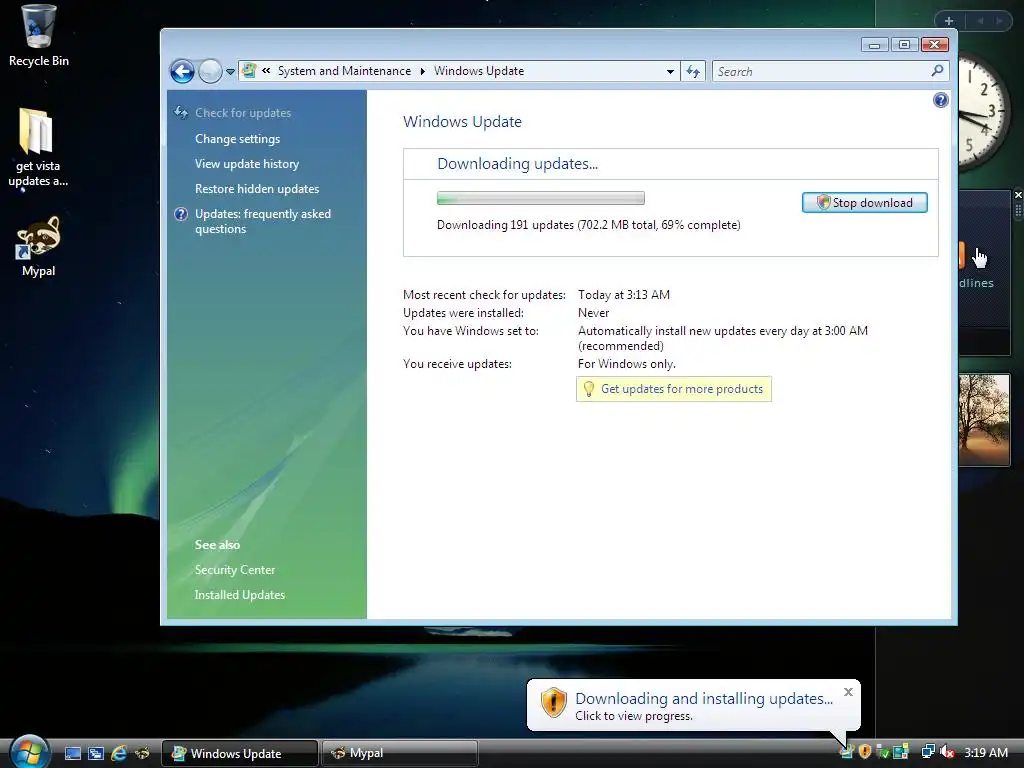Click network connection tray icon
This screenshot has height=768, width=1024.
pos(927,752)
